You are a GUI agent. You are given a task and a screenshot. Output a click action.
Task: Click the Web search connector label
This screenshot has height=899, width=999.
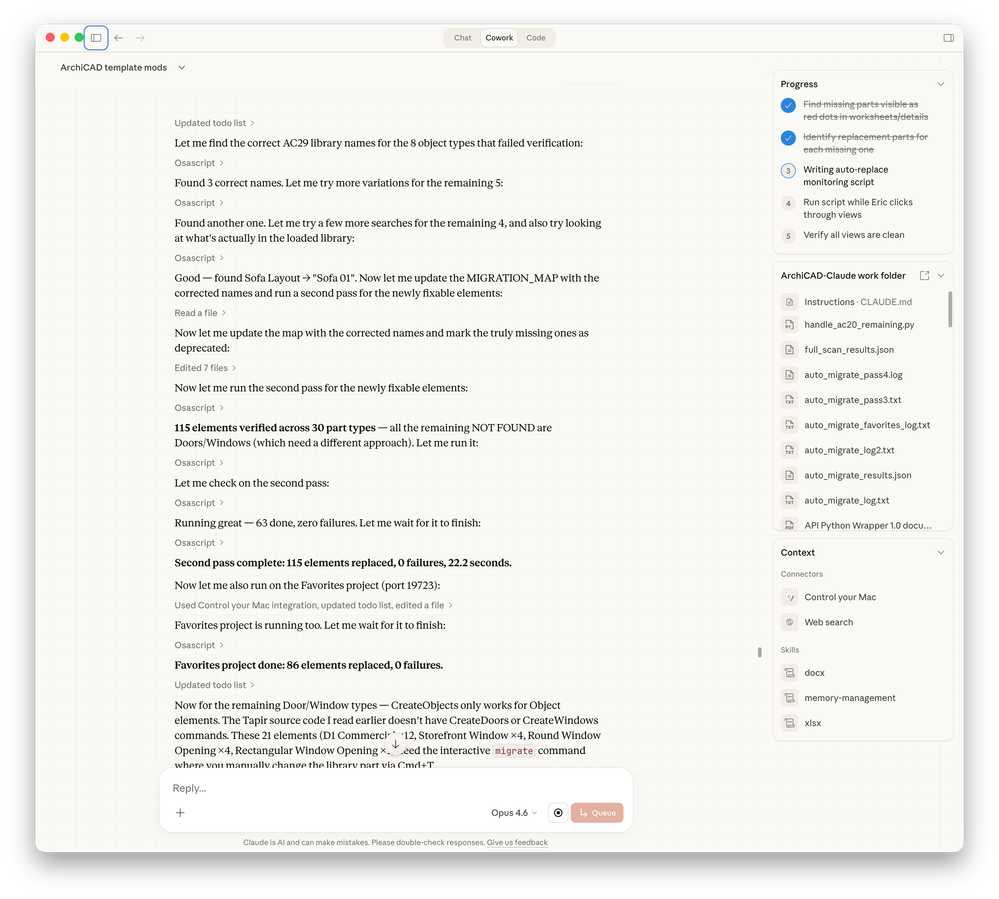click(x=828, y=622)
